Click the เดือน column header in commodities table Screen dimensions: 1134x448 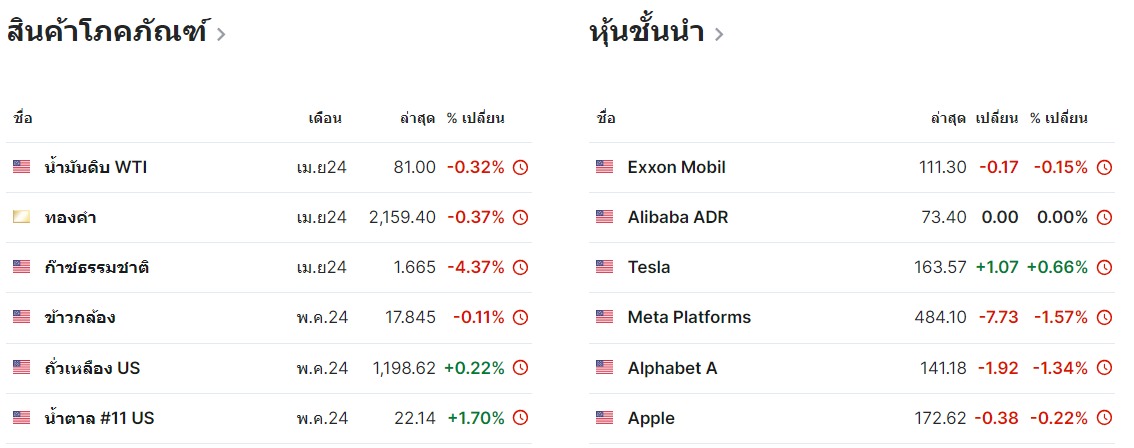pyautogui.click(x=325, y=118)
